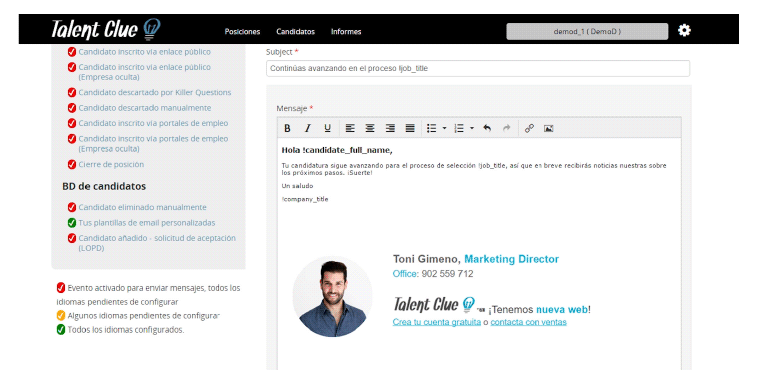The height and width of the screenshot is (392, 757).
Task: Click the demod_1 (DemoD) account button
Action: [x=587, y=31]
